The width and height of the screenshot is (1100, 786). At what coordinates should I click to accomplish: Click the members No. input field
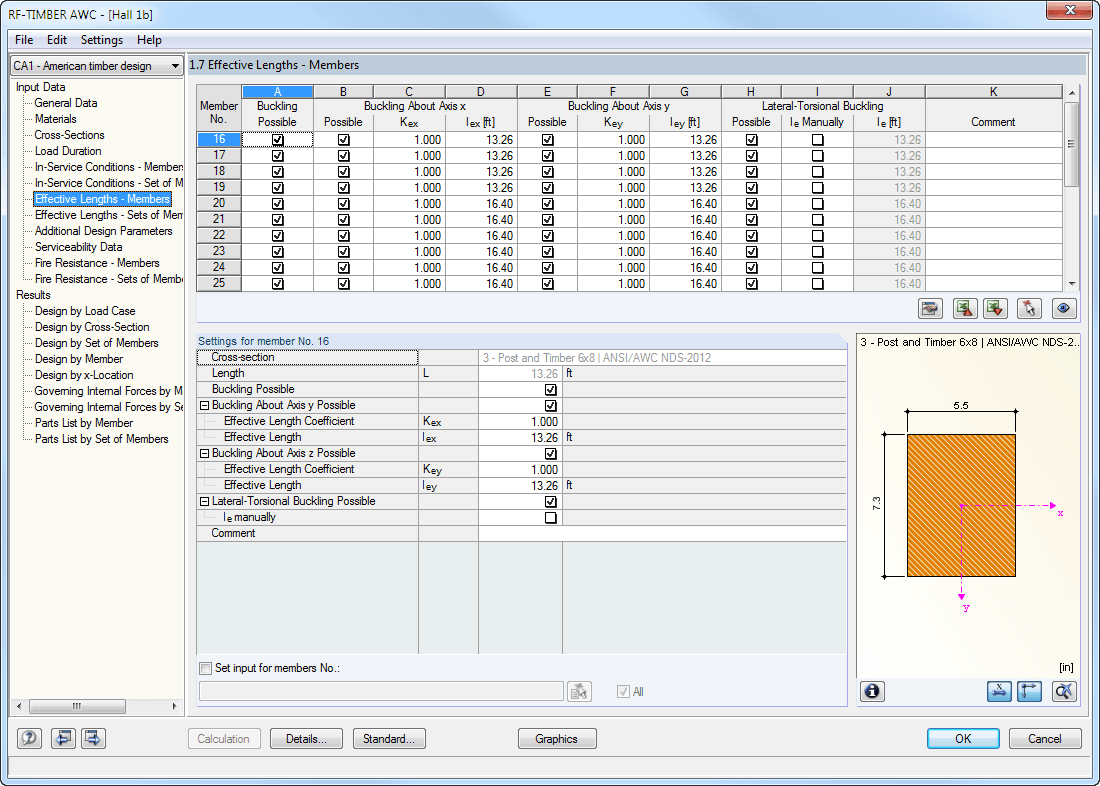382,691
